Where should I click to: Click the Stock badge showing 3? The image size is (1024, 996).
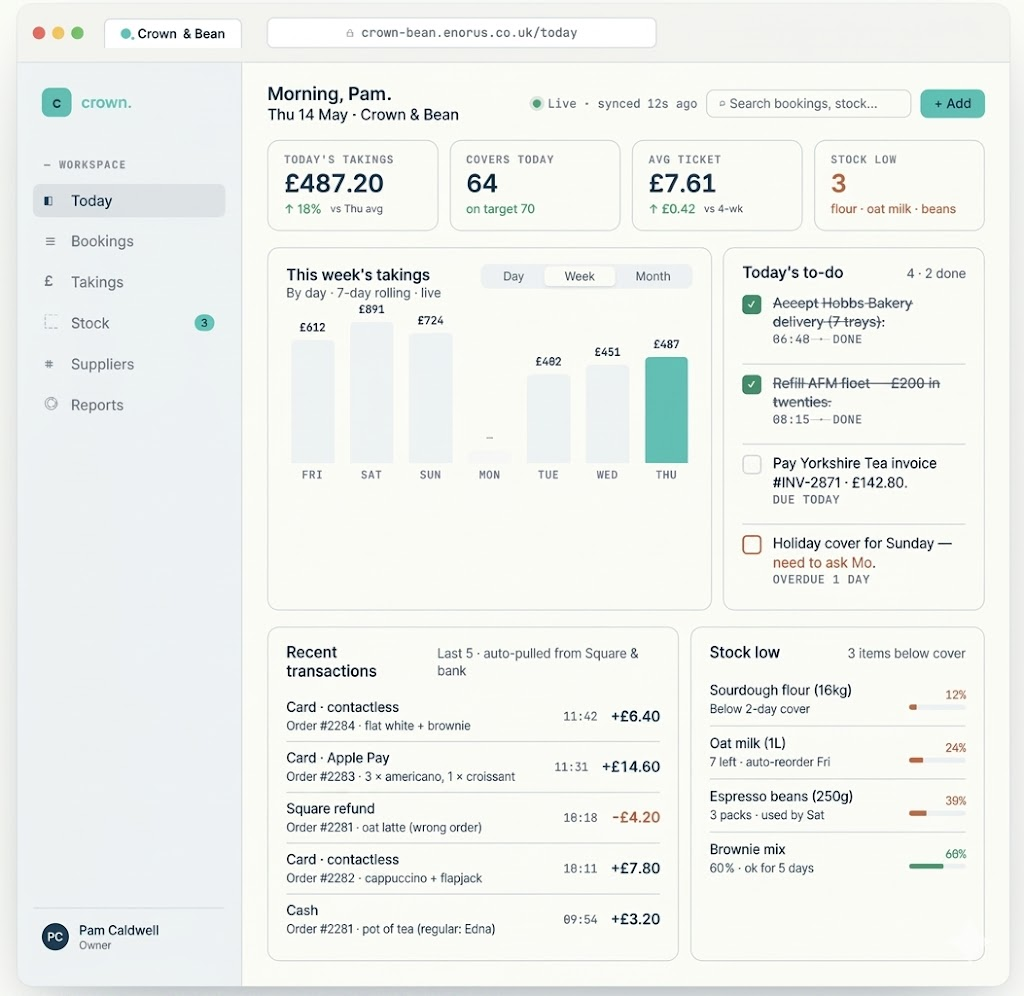(x=204, y=323)
